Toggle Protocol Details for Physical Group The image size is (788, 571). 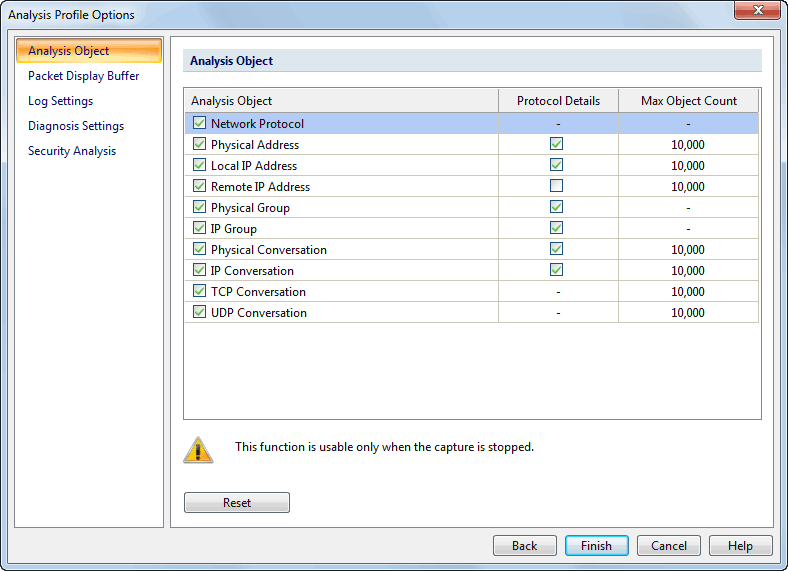click(556, 207)
